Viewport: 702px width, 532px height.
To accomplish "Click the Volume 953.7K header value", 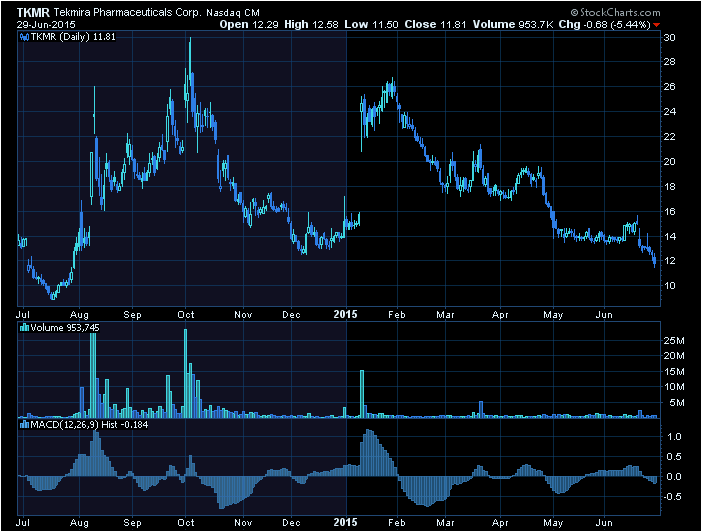I will tap(513, 25).
